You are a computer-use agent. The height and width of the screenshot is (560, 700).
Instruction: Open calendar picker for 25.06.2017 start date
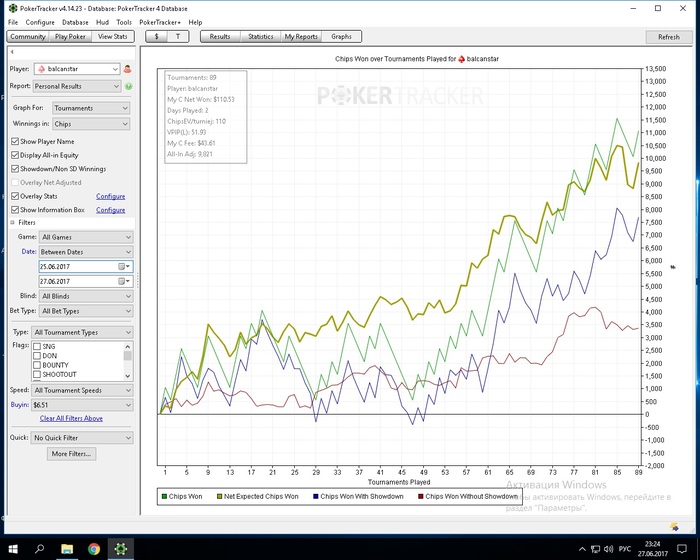point(124,267)
